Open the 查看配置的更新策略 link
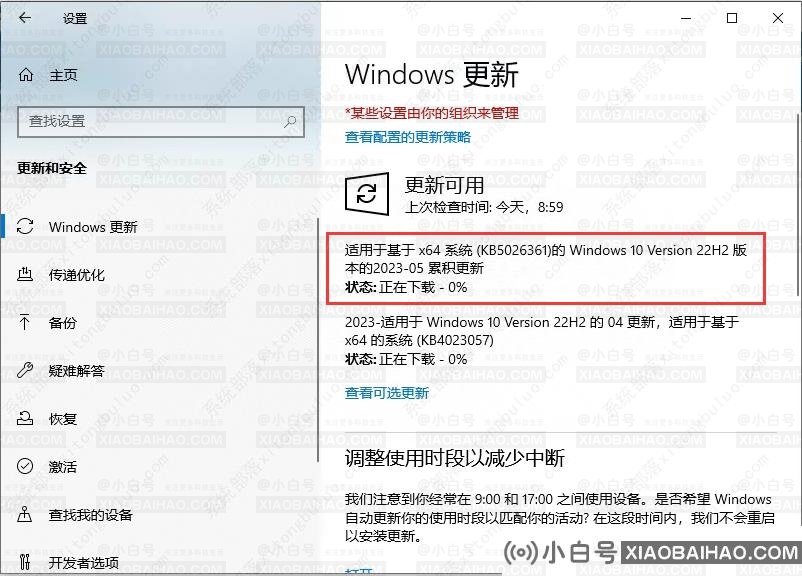This screenshot has height=576, width=802. point(408,137)
